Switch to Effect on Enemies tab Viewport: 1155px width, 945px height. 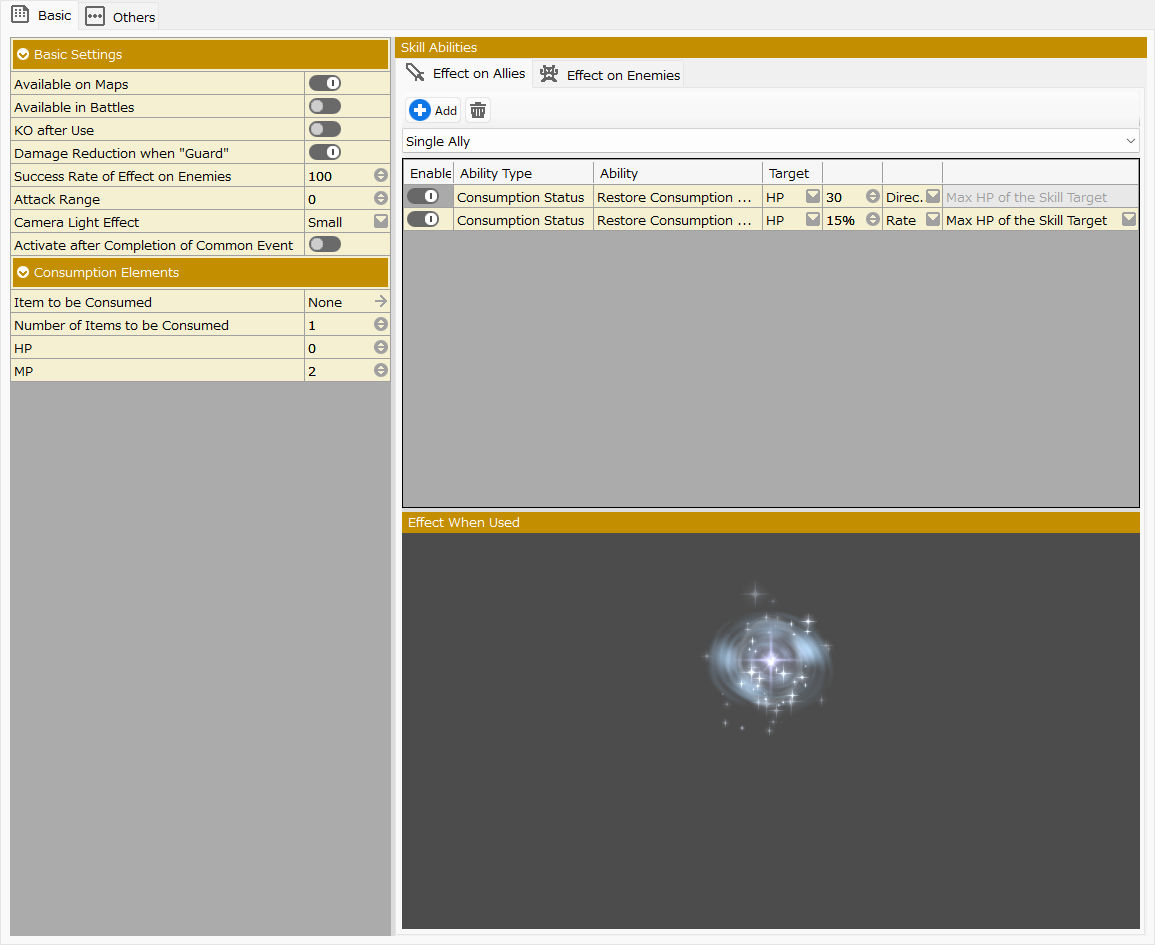point(610,75)
